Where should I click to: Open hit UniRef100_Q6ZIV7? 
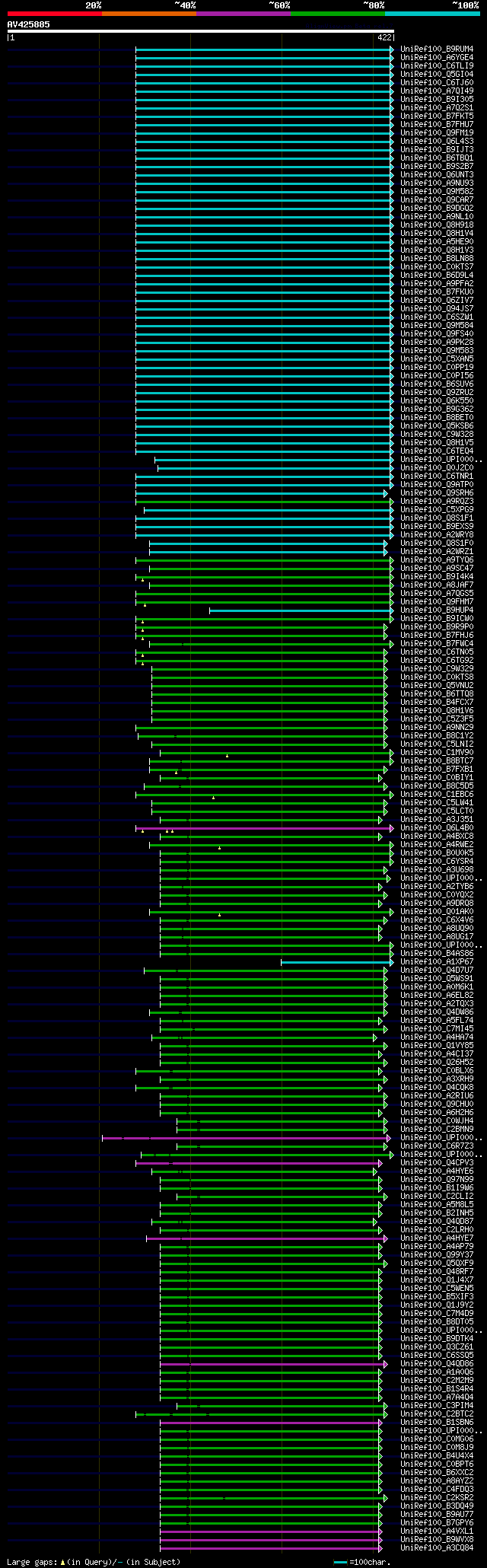(x=437, y=301)
